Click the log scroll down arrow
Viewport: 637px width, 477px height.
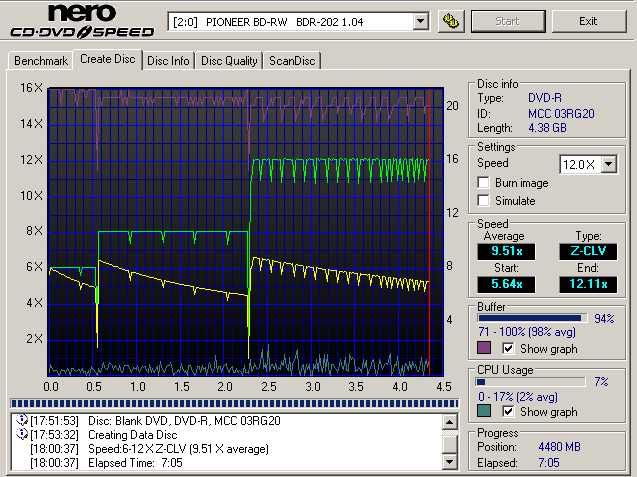click(x=450, y=462)
